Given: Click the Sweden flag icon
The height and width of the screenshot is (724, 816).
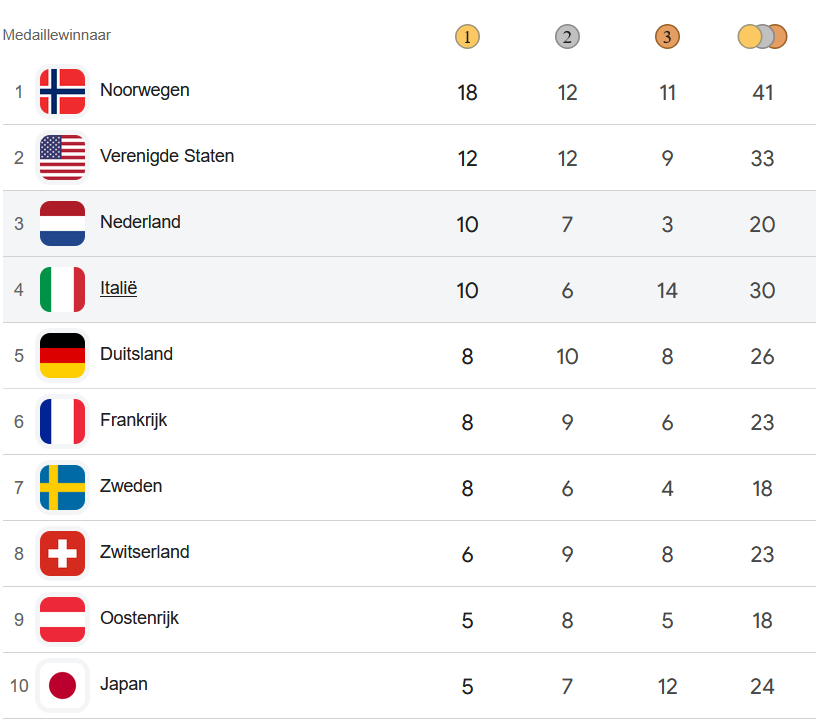Looking at the screenshot, I should click(62, 488).
